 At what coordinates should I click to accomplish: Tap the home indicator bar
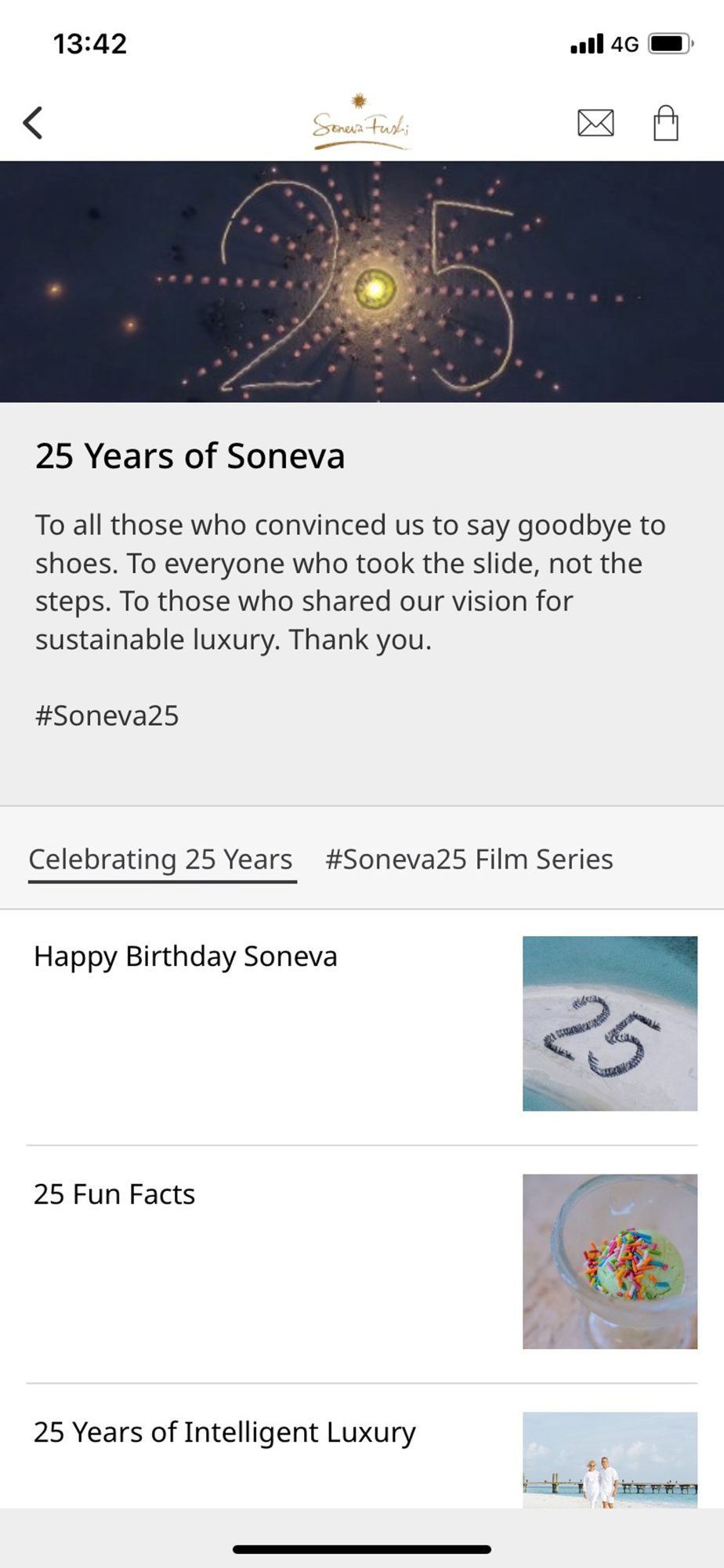pyautogui.click(x=362, y=1549)
